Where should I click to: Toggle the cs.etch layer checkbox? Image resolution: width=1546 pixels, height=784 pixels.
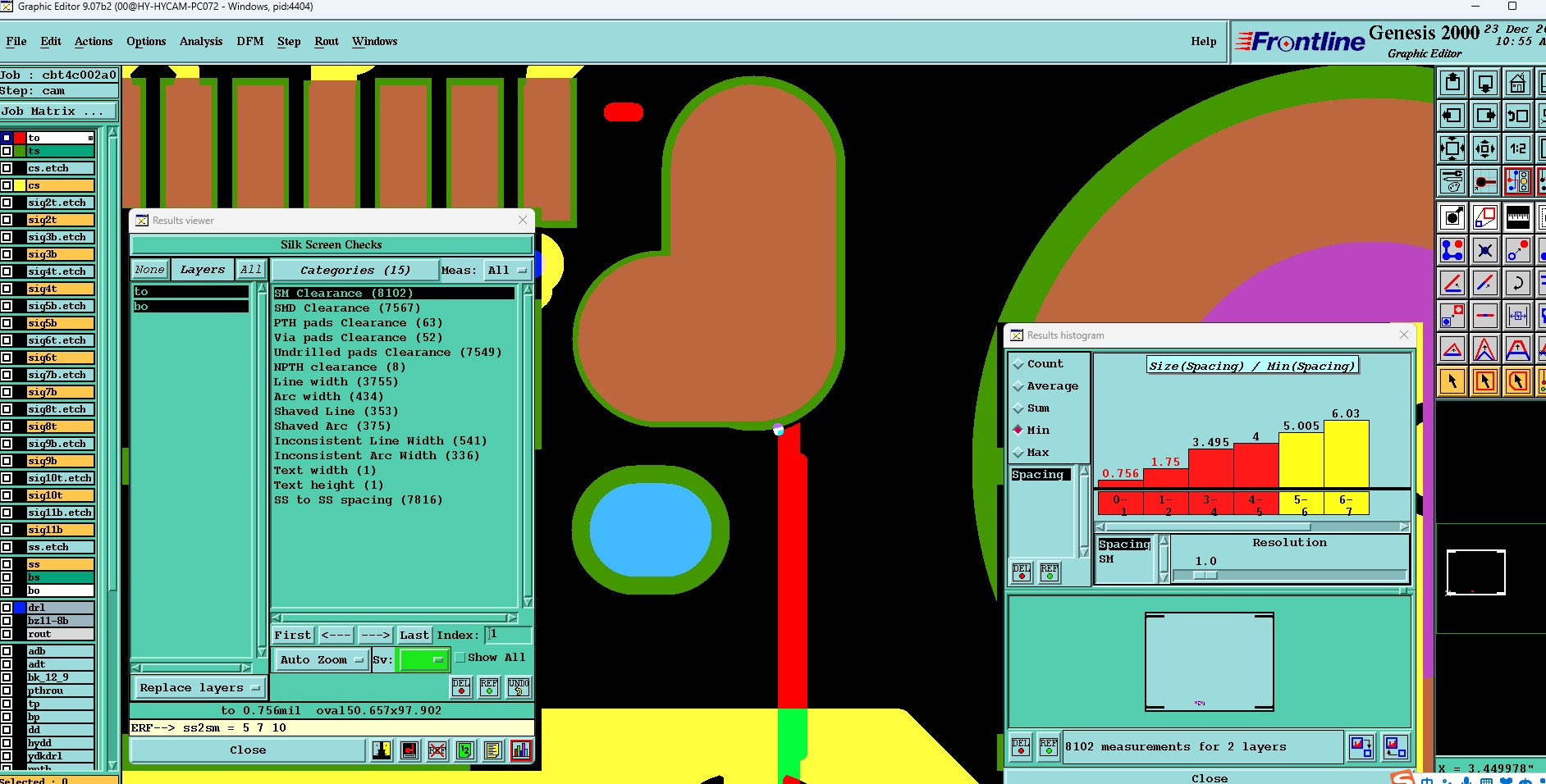(7, 168)
